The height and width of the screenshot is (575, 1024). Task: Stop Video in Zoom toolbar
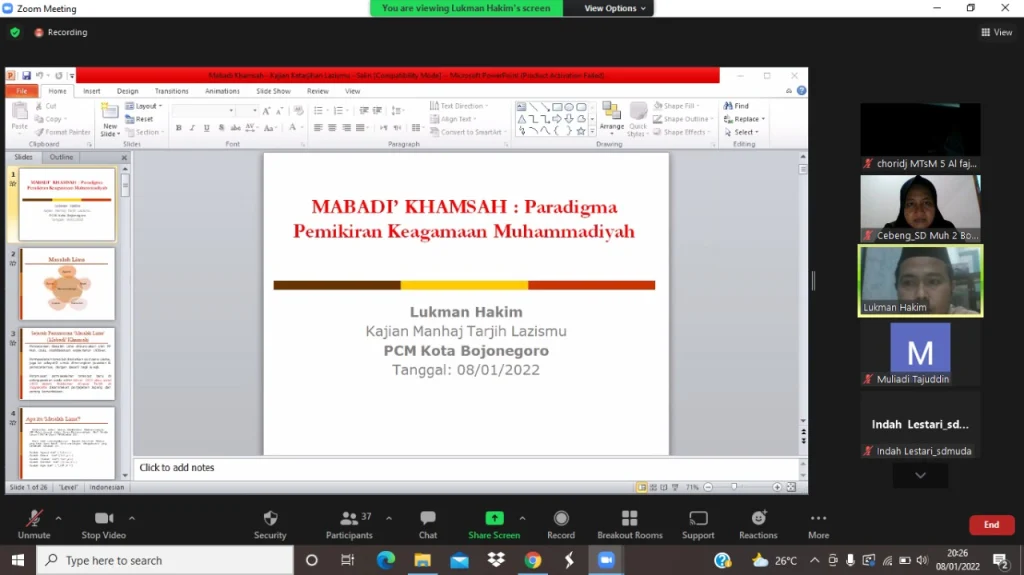click(103, 525)
